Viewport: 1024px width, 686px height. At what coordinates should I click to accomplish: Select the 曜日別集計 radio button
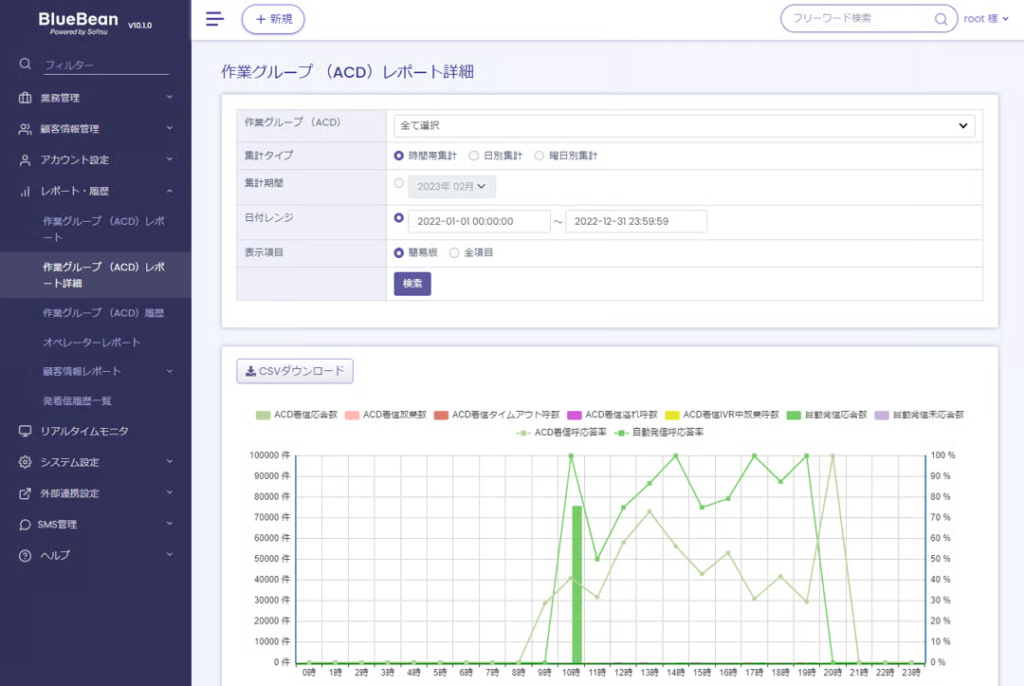click(540, 156)
